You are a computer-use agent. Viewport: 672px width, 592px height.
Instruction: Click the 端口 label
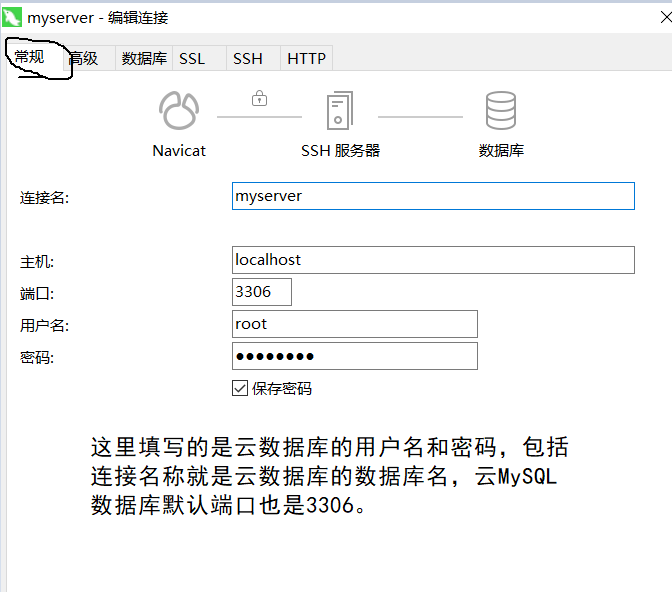[37, 294]
